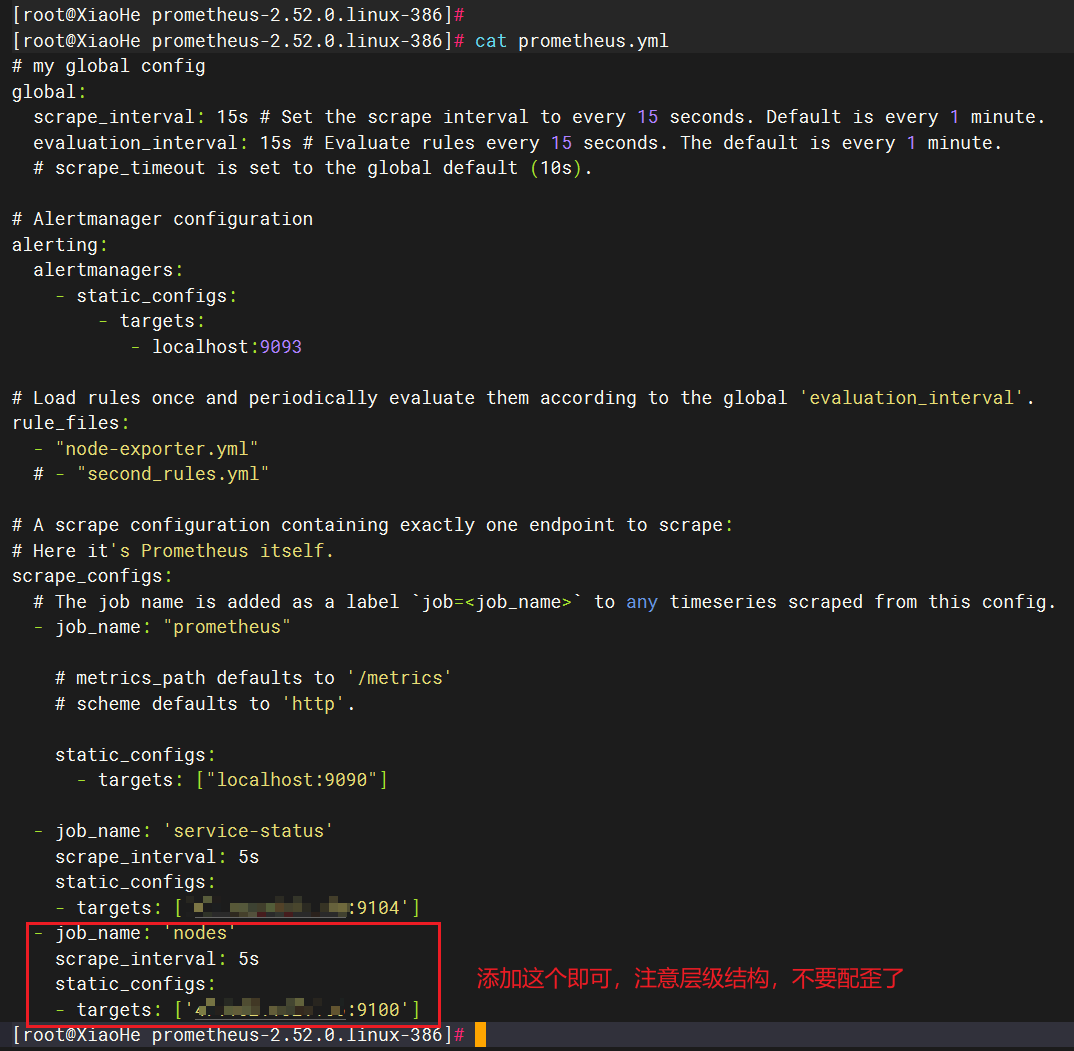
Task: Click "# Here it's Prometheus itself." comment
Action: tap(173, 551)
